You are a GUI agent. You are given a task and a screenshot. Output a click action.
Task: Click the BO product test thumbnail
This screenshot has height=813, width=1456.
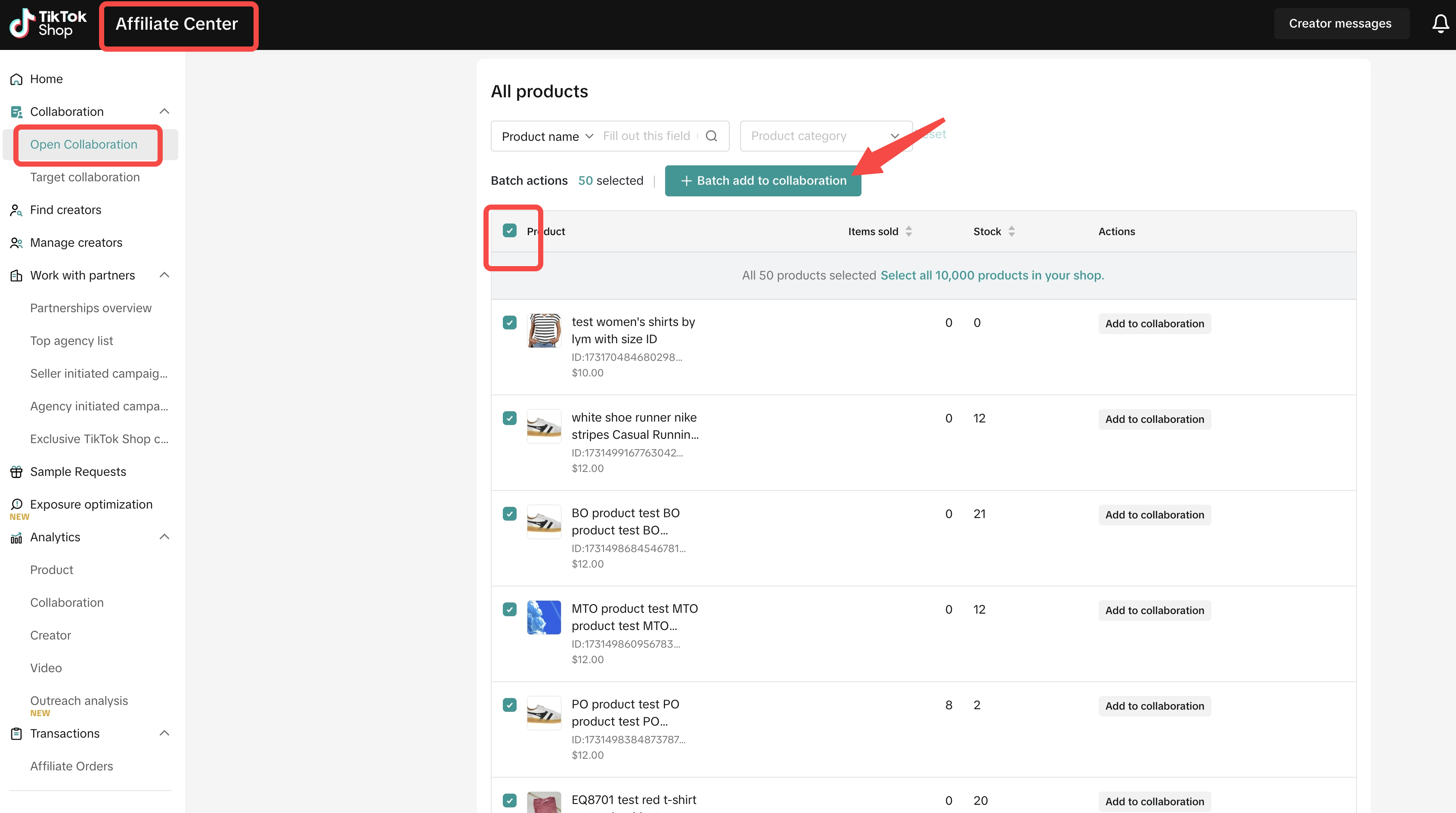(x=544, y=521)
